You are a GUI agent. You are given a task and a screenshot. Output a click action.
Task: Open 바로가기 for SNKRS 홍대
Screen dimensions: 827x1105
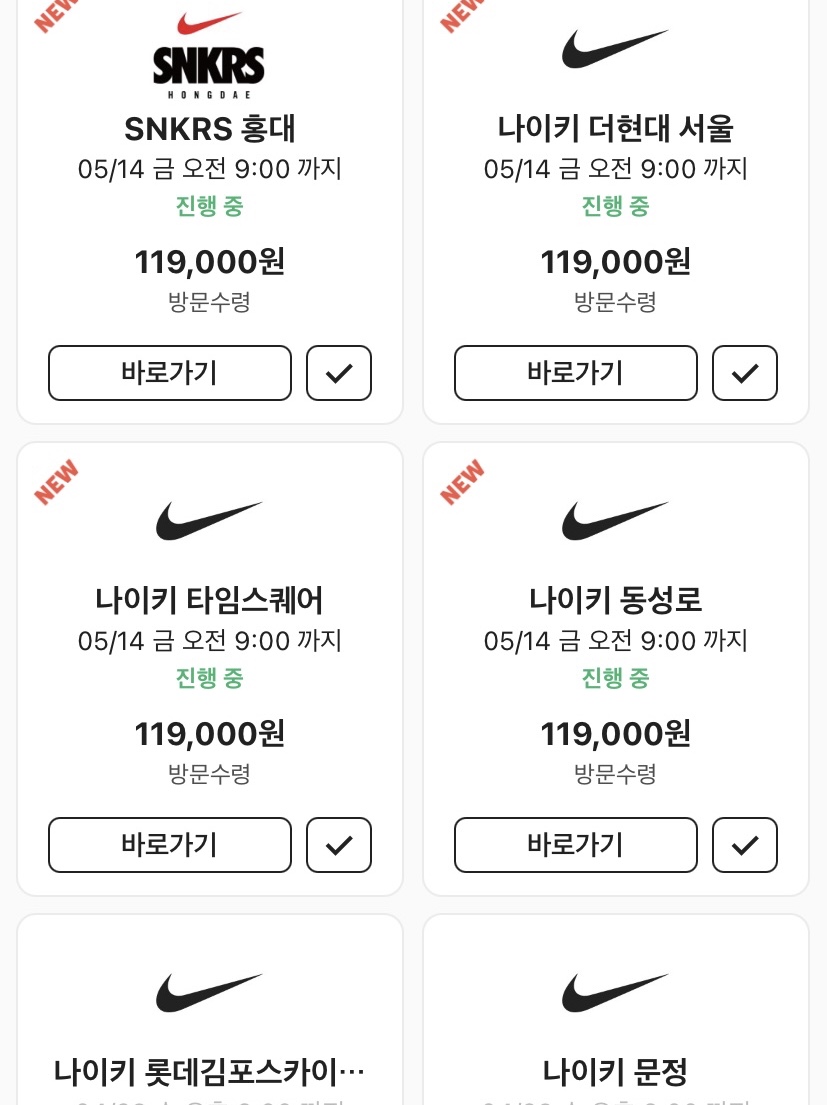click(x=170, y=373)
